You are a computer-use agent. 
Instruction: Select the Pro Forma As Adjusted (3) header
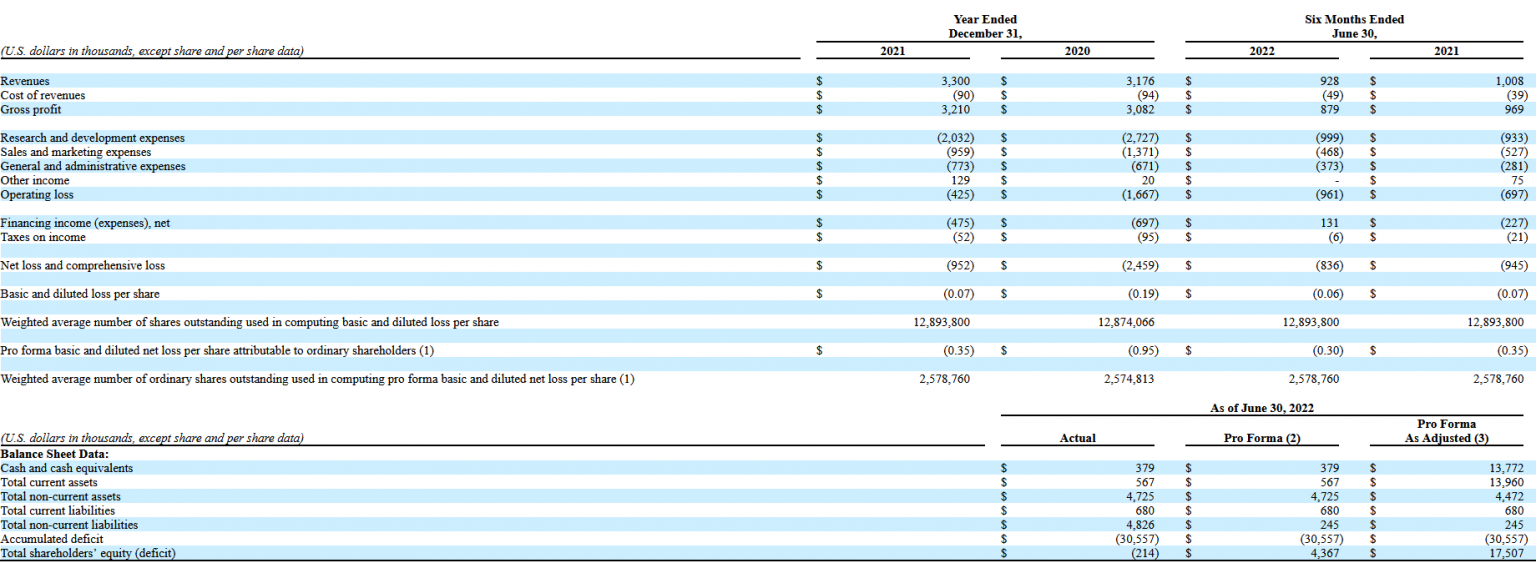[1446, 431]
